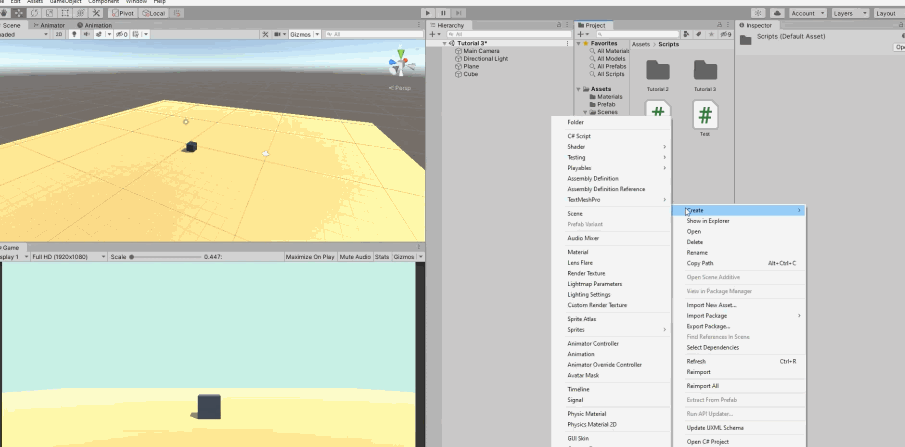This screenshot has width=905, height=447.
Task: Toggle scene lighting with the lightbulb icon
Action: [x=74, y=34]
